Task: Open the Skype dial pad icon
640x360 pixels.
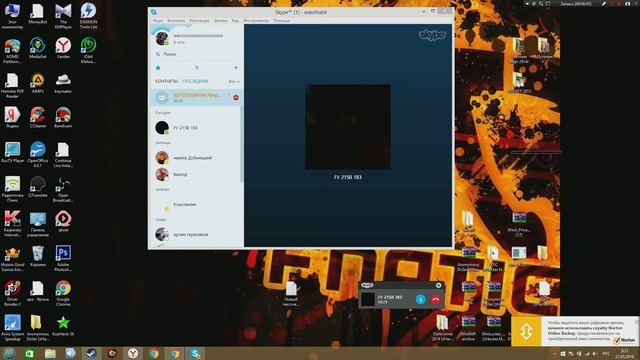Action: point(197,68)
